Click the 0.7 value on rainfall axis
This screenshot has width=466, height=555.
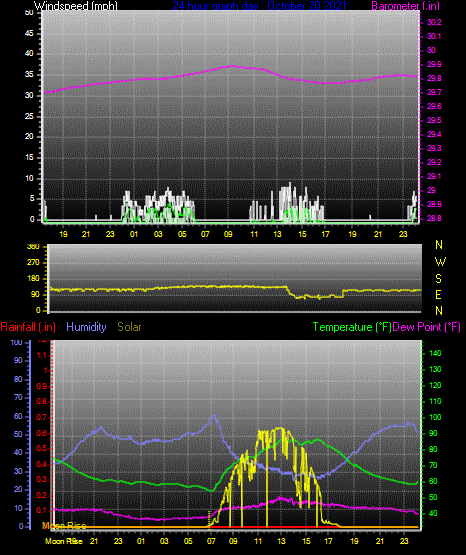(42, 417)
